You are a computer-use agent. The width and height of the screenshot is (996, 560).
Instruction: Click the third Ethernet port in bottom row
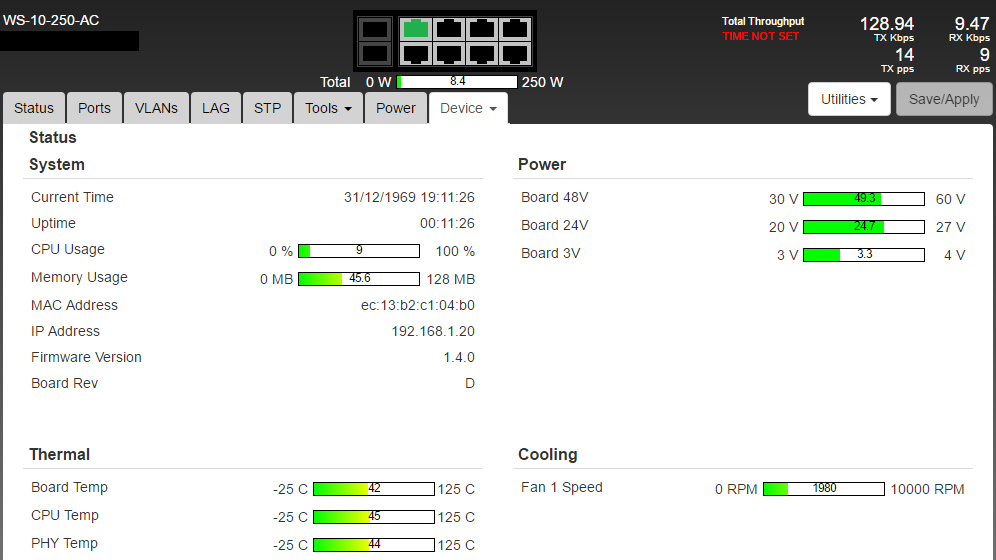click(x=482, y=53)
